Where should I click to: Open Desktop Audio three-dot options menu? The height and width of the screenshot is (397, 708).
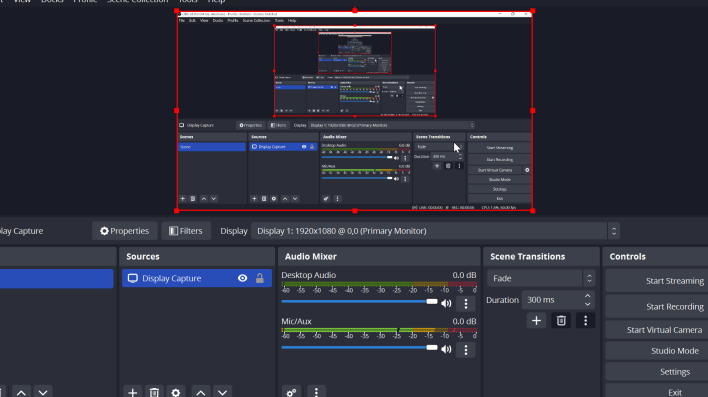coord(466,304)
